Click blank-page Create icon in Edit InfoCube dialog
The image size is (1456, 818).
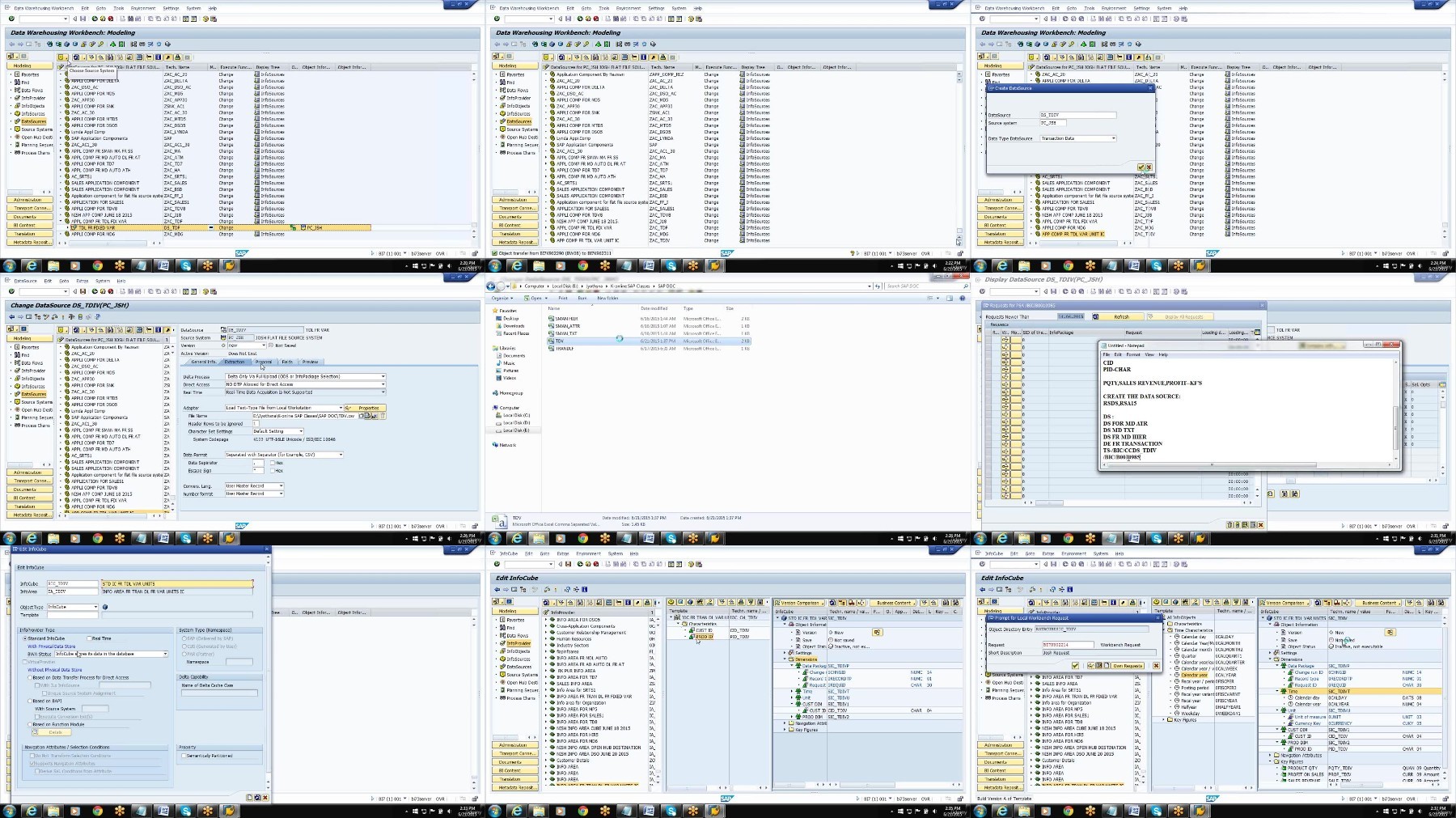(x=249, y=797)
